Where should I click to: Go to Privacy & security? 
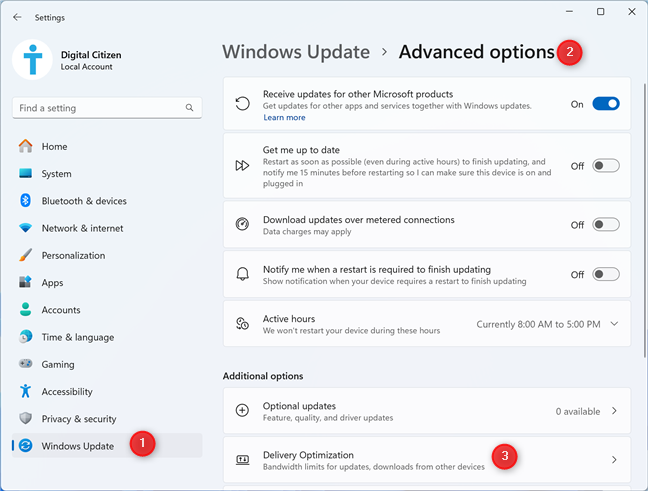point(107,419)
